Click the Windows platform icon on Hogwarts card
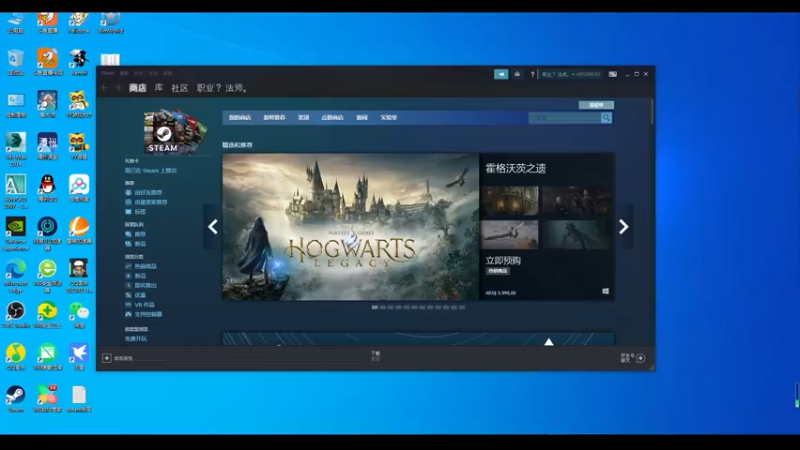 point(606,291)
